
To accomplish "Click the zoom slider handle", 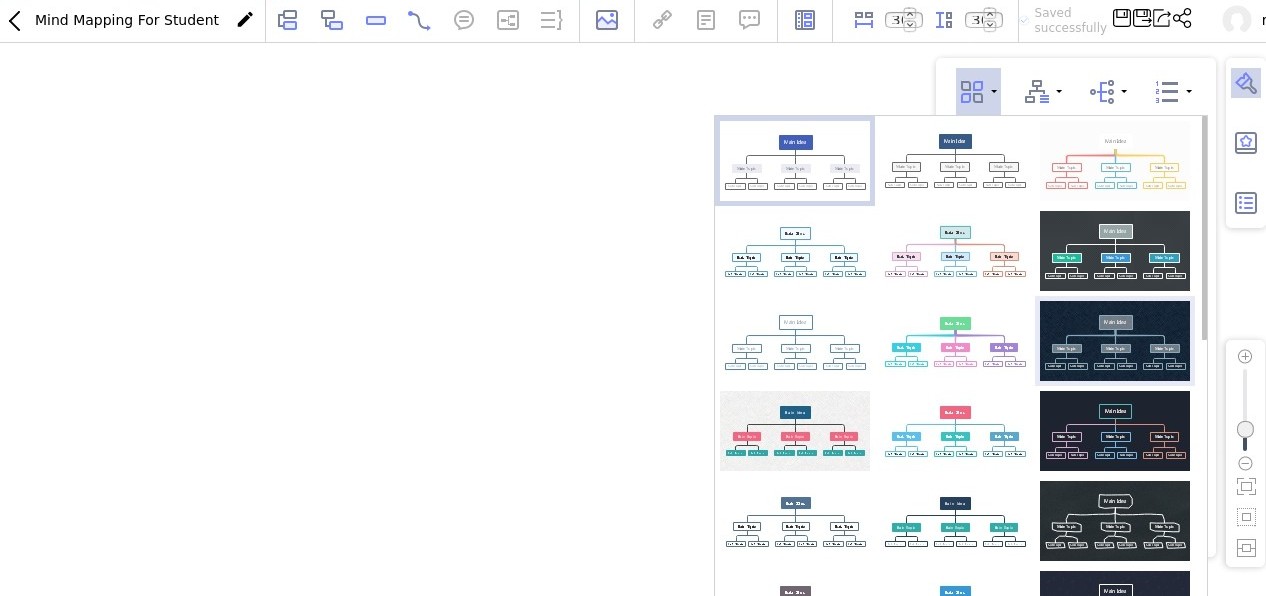I will pyautogui.click(x=1245, y=430).
